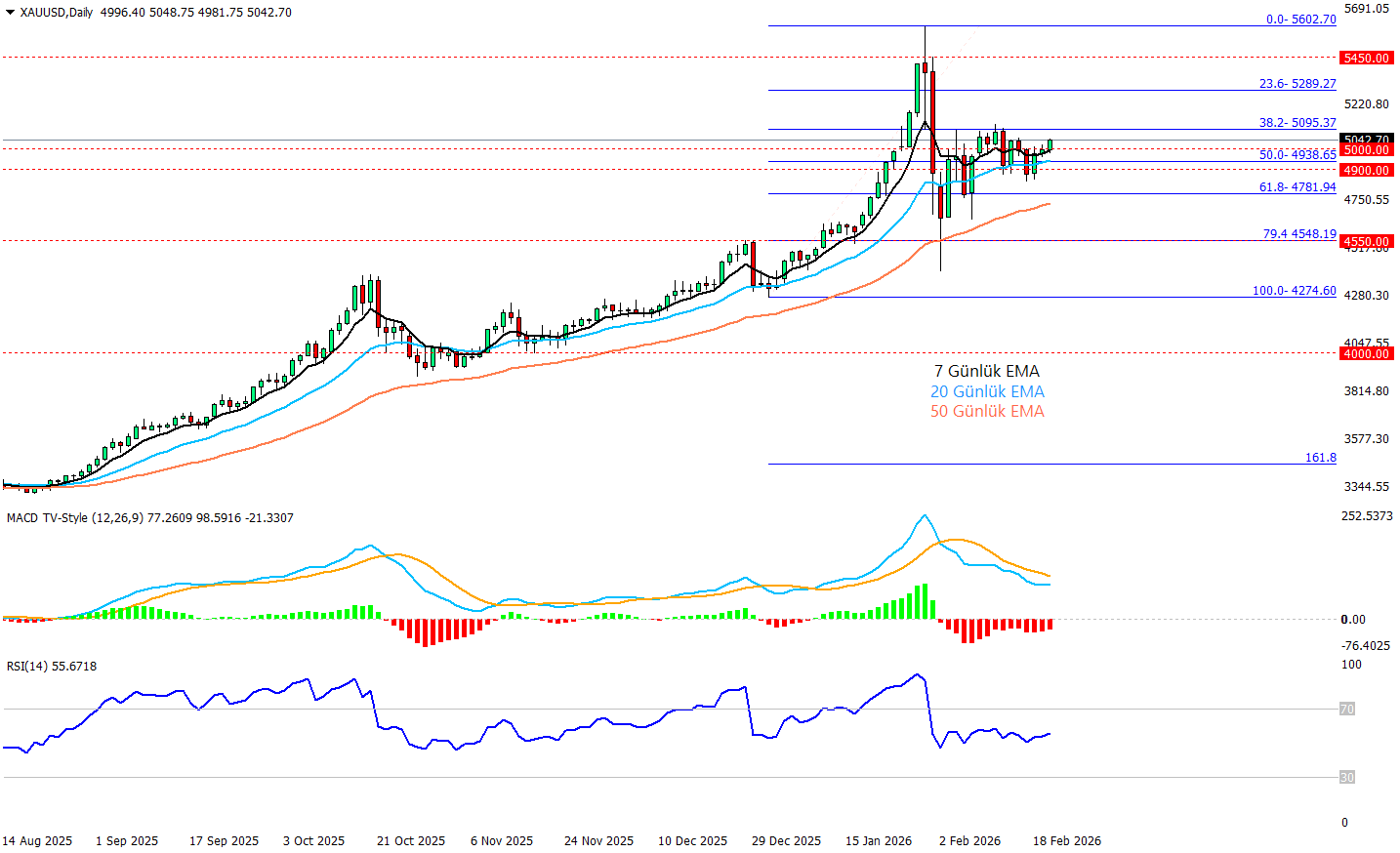The height and width of the screenshot is (853, 1400).
Task: Select the Fibonacci 100.0- 4274.60 label
Action: (x=1294, y=291)
